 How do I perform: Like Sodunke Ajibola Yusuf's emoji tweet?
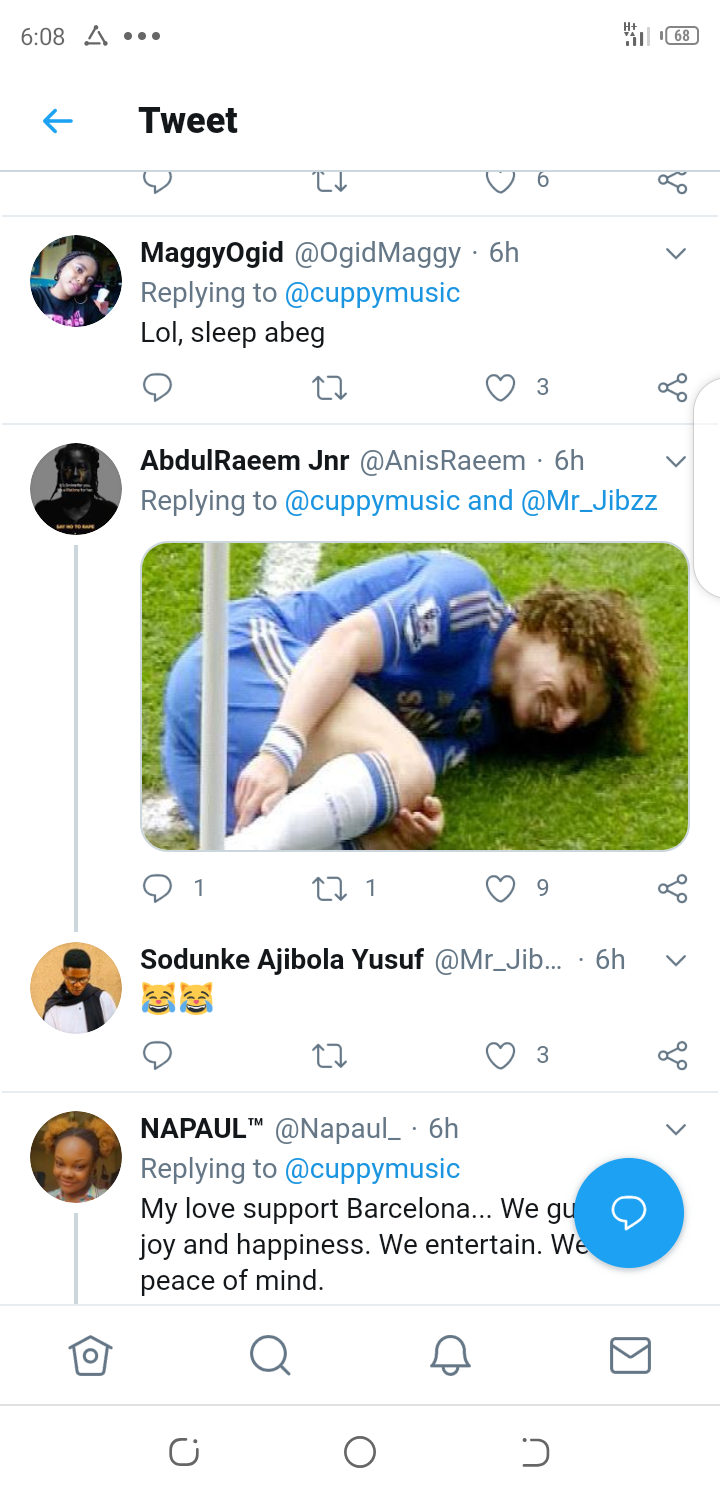[x=500, y=1055]
